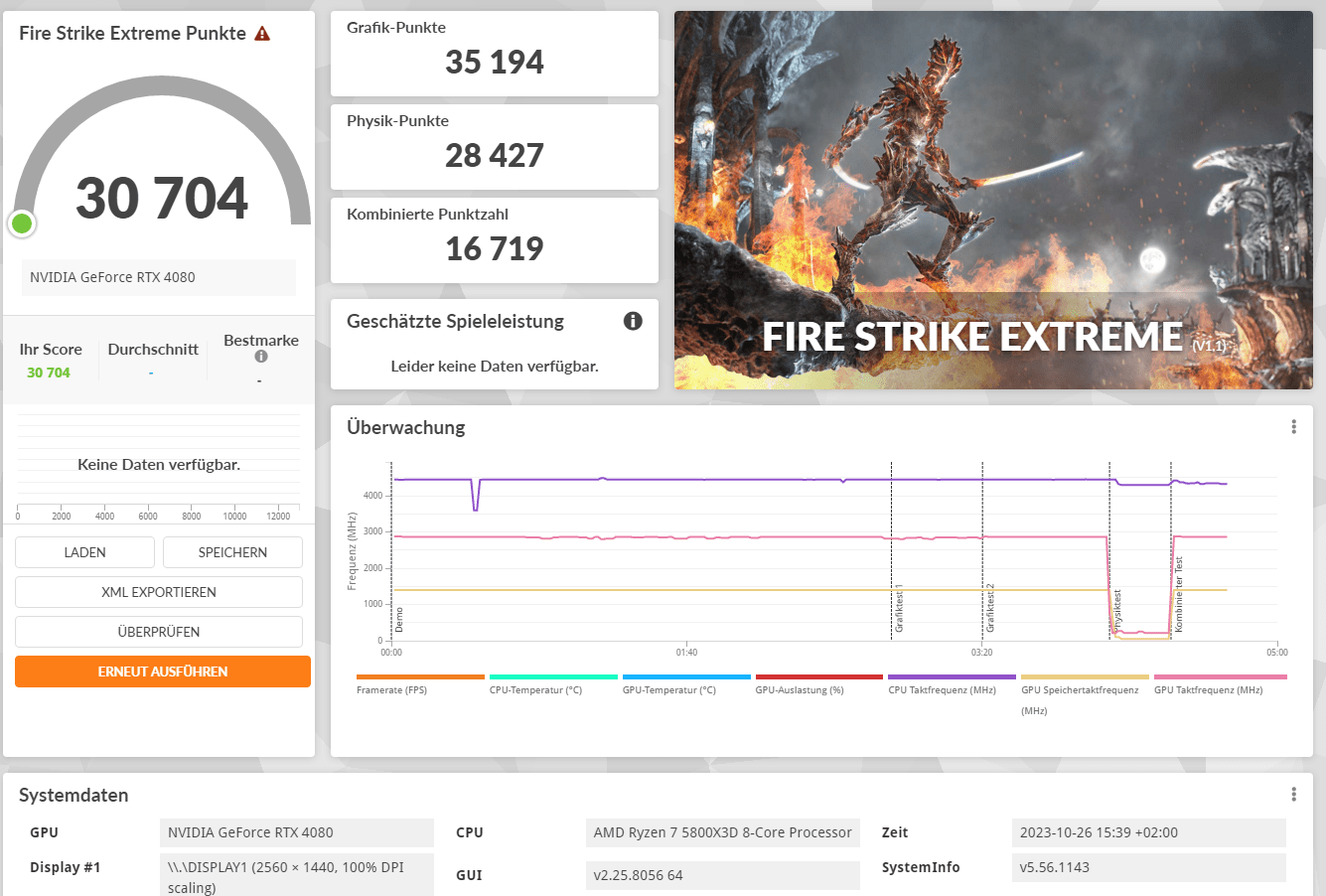The image size is (1326, 896).
Task: Click the 01:40 time axis label
Action: [686, 653]
